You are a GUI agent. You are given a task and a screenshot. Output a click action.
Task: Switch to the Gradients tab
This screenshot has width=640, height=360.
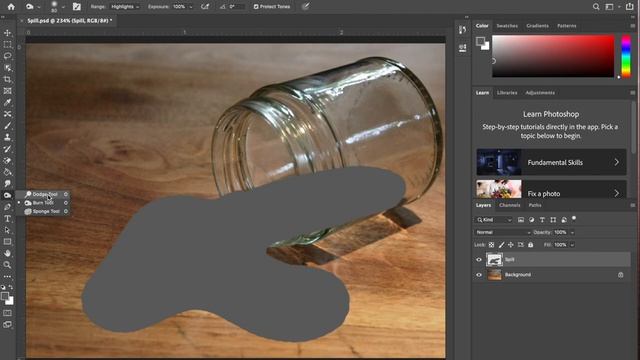tap(537, 26)
